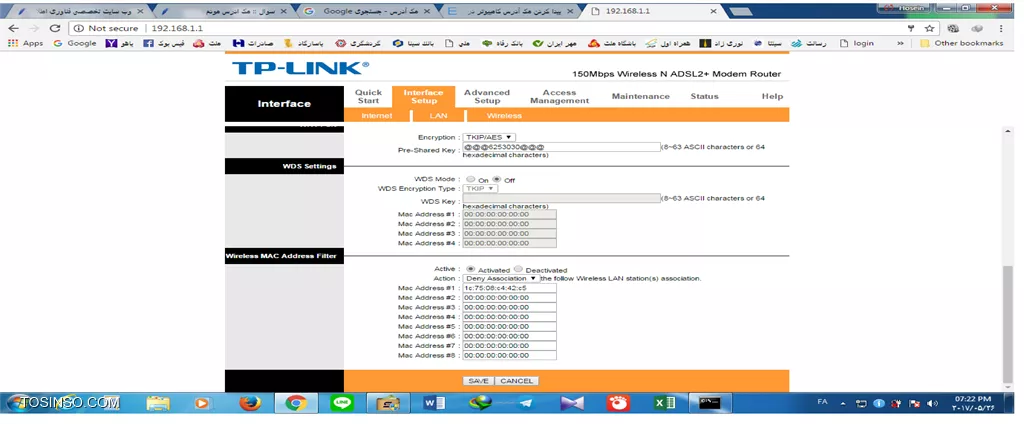Select Activated for MAC filter
The width and height of the screenshot is (1024, 424).
point(471,269)
